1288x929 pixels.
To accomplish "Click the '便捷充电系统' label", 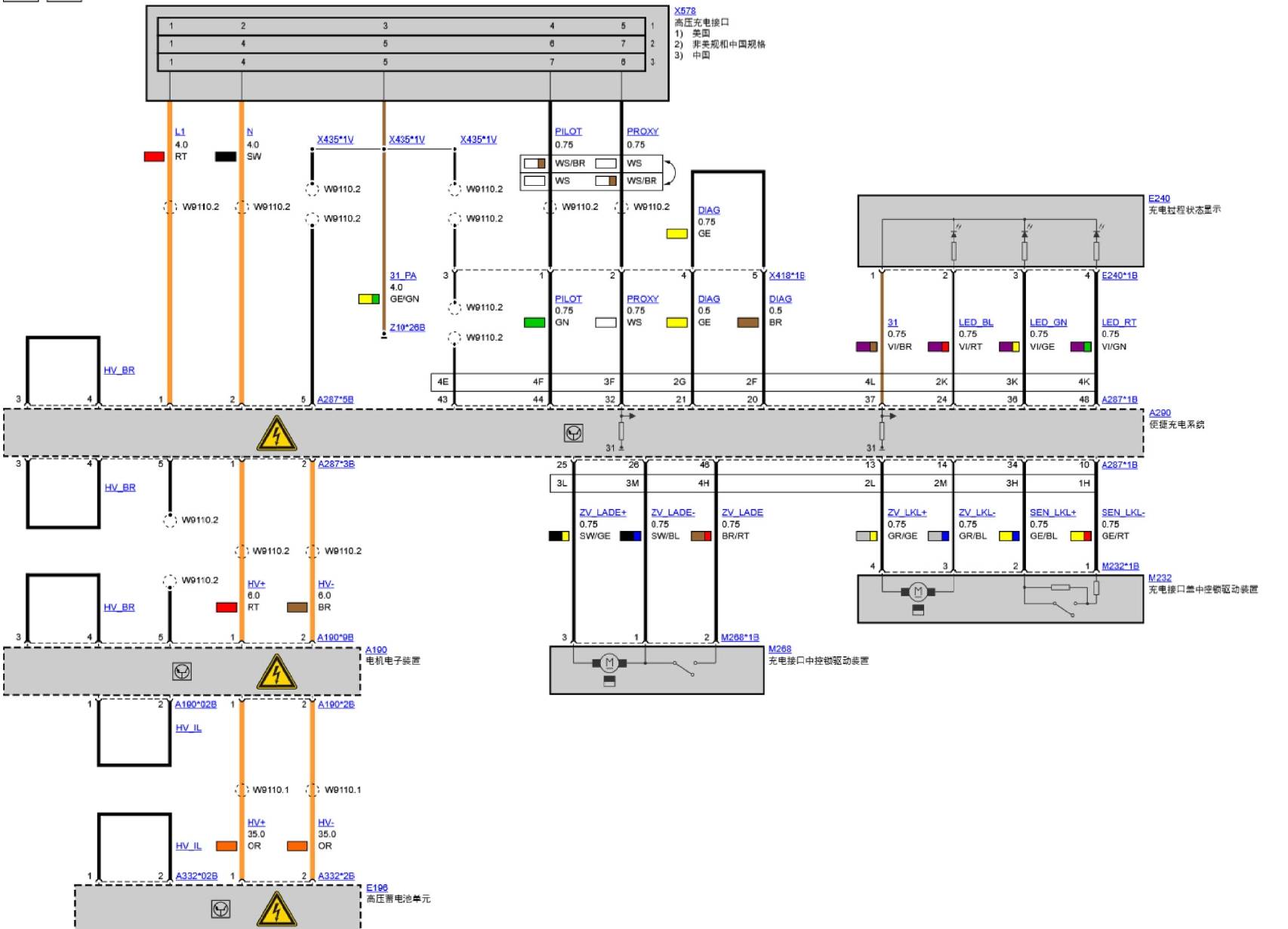I will [x=1176, y=424].
